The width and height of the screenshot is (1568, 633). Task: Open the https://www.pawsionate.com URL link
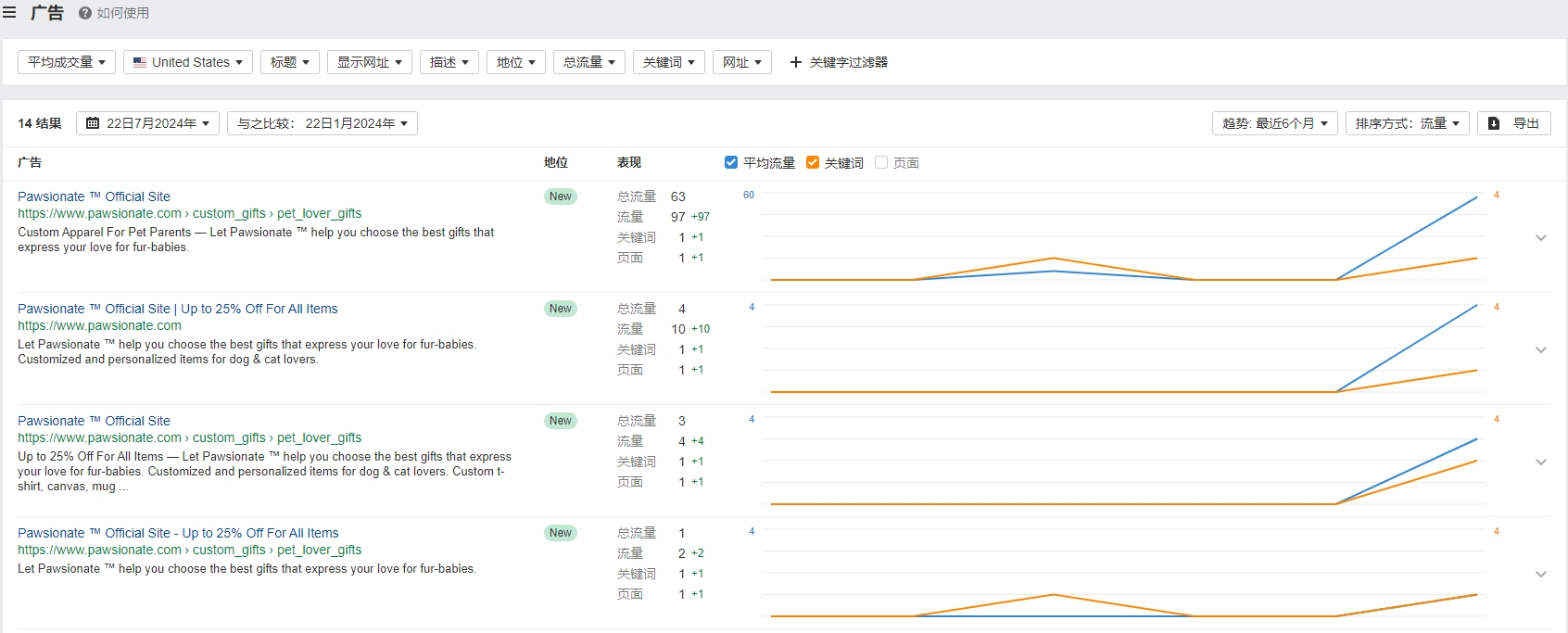tap(99, 325)
